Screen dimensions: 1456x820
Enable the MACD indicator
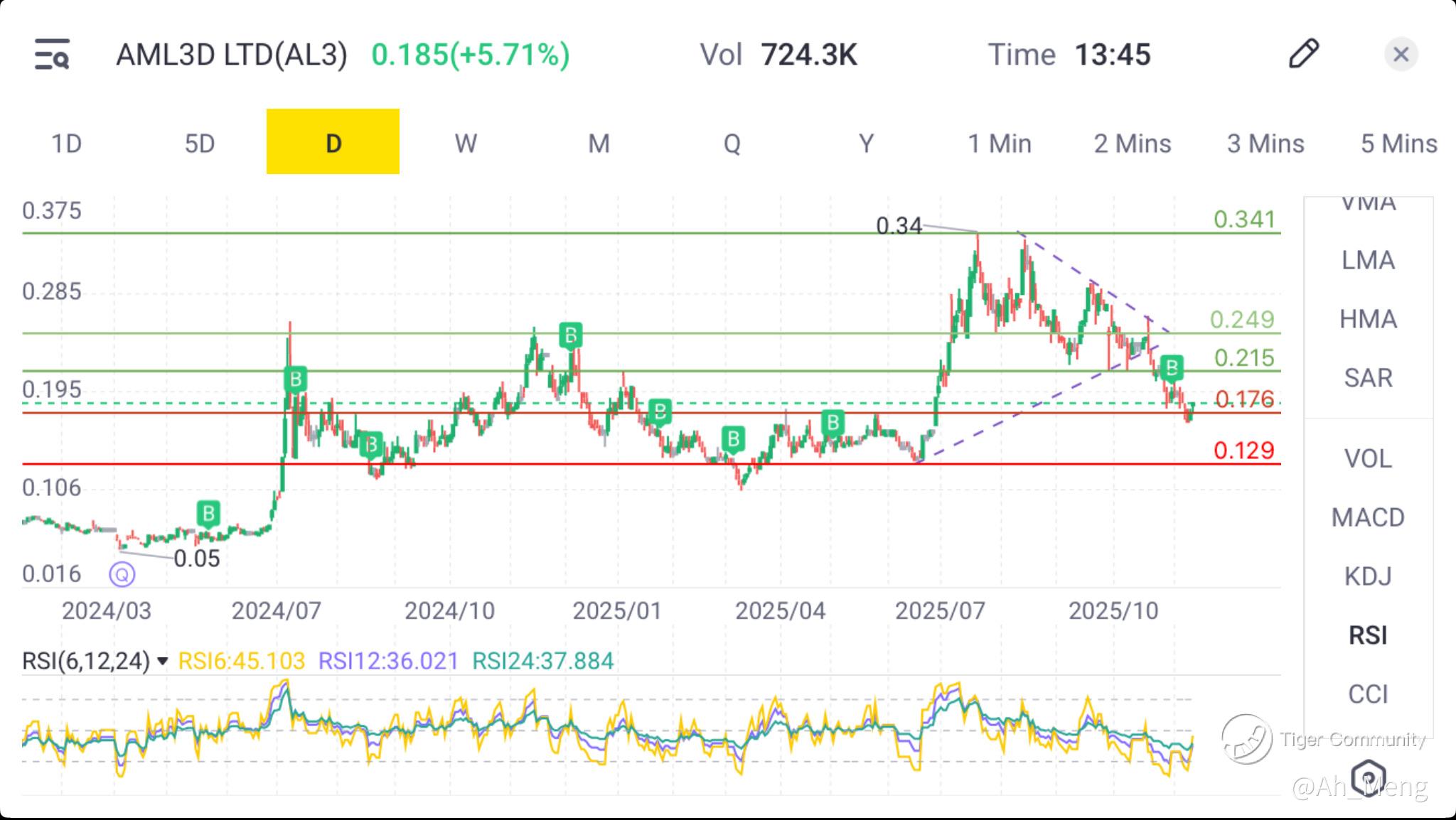pyautogui.click(x=1367, y=517)
